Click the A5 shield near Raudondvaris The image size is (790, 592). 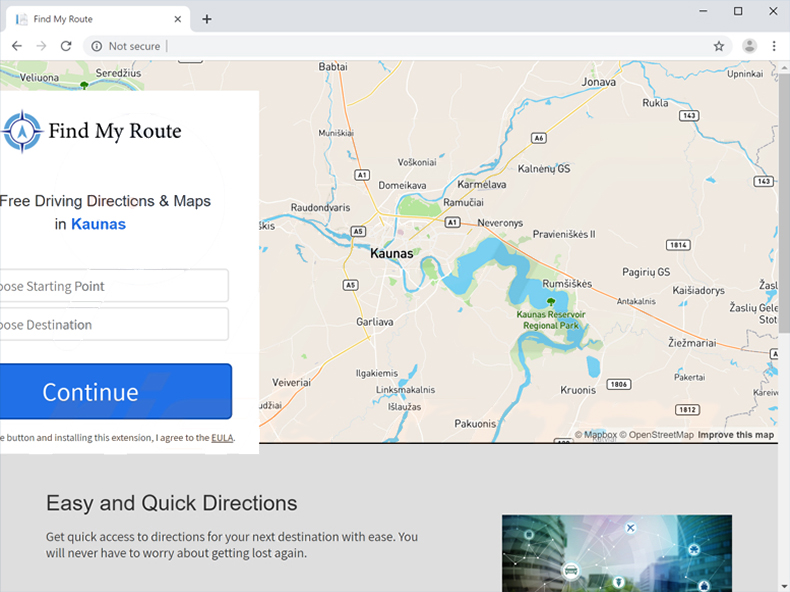click(x=358, y=231)
